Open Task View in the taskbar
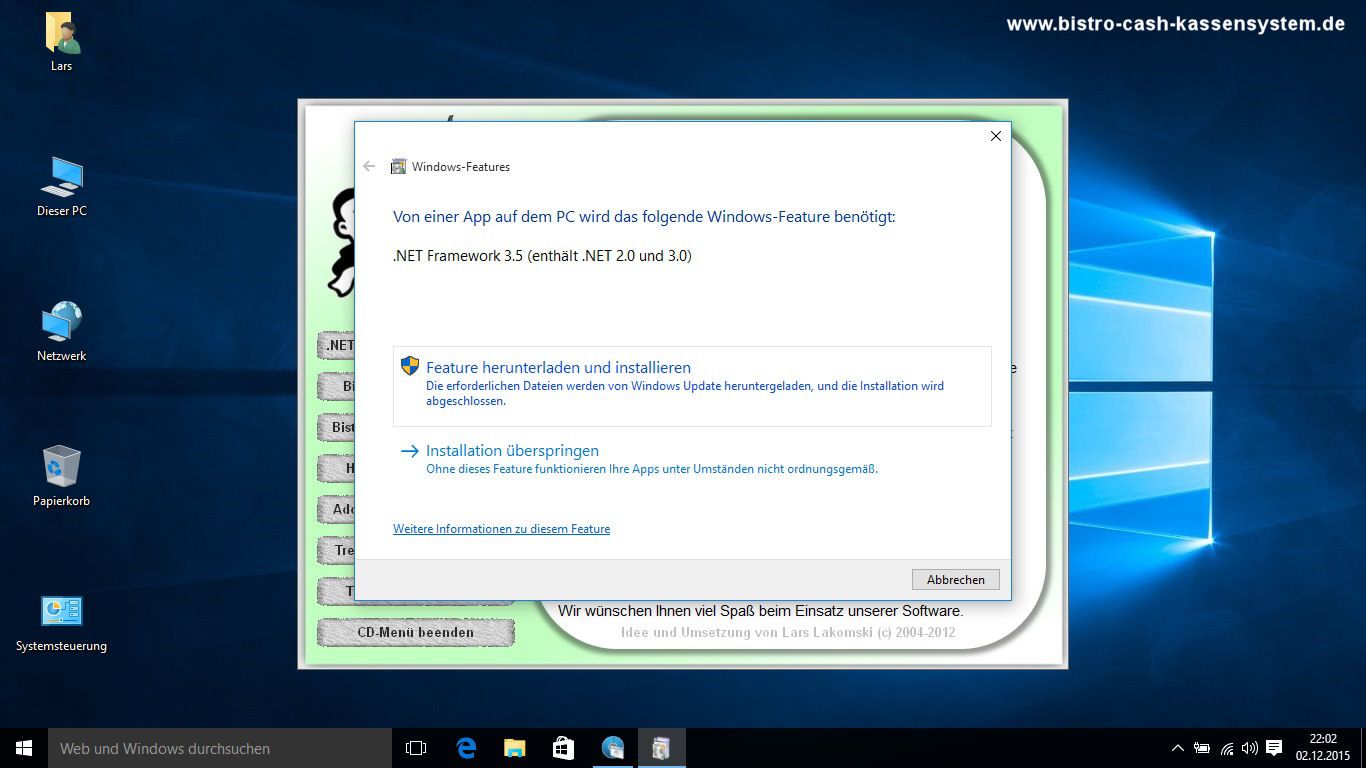Image resolution: width=1366 pixels, height=768 pixels. point(416,748)
